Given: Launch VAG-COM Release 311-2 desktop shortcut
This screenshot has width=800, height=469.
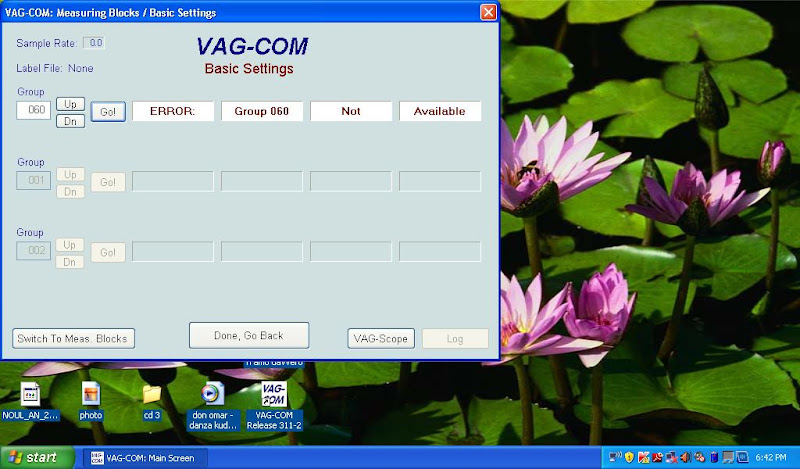Looking at the screenshot, I should click(x=274, y=406).
